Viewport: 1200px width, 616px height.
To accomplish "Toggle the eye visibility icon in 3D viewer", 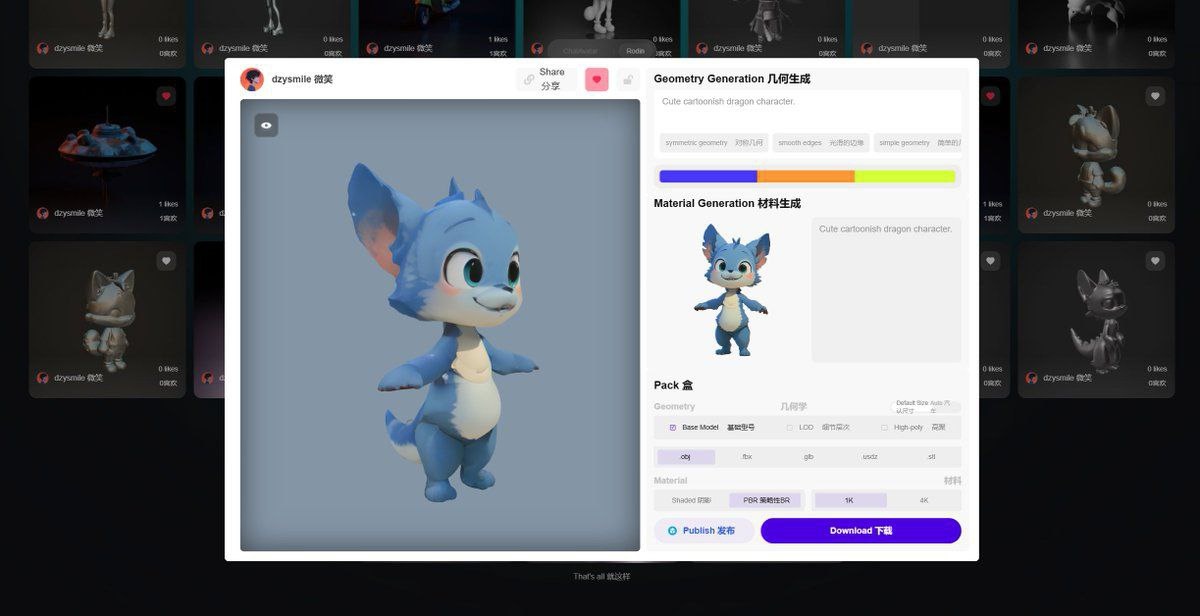I will point(265,125).
